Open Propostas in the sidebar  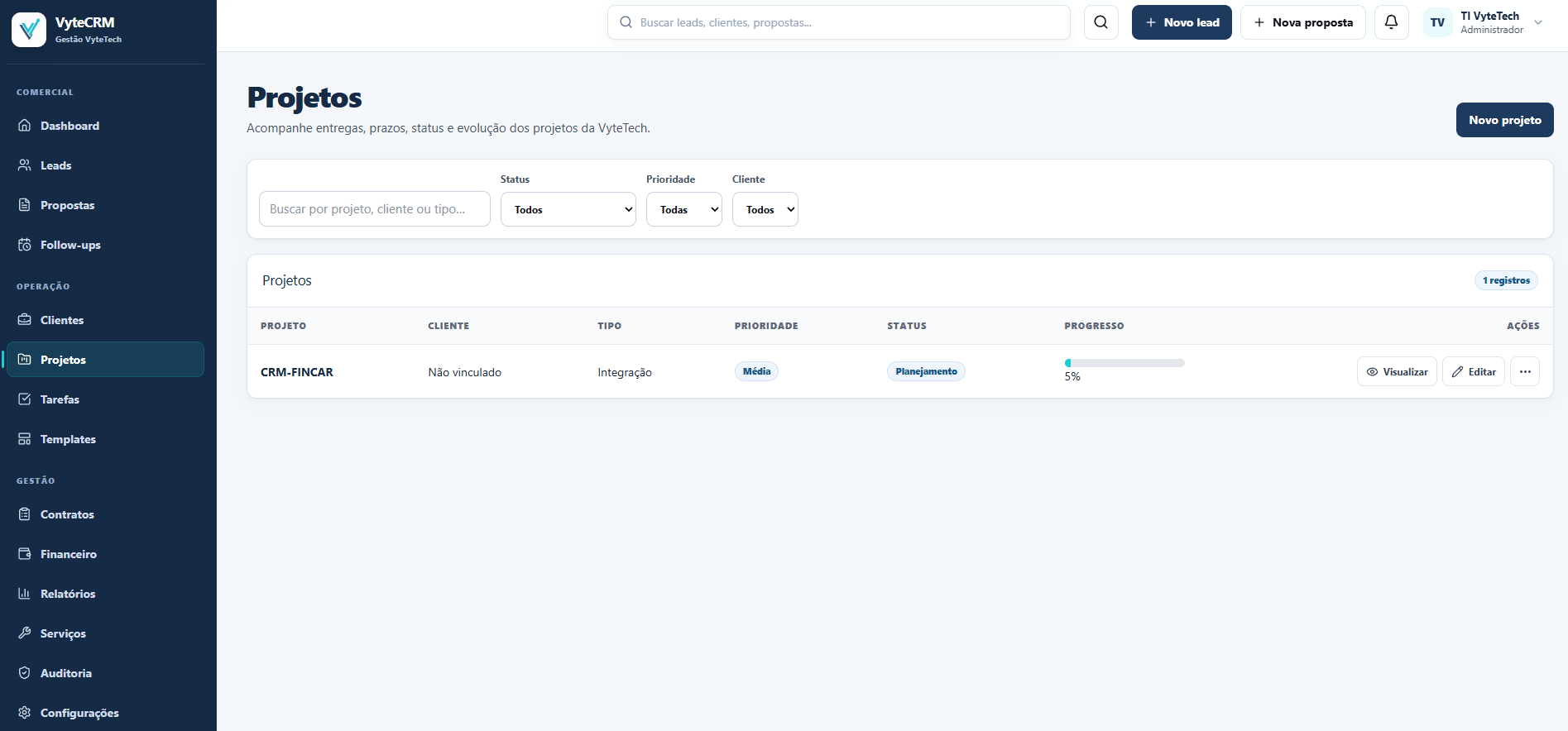tap(105, 205)
